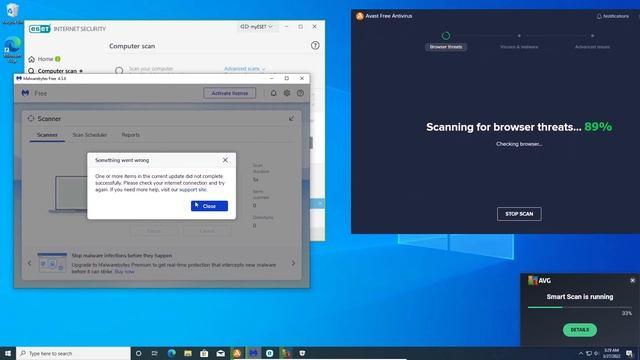Viewport: 640px width, 360px height.
Task: Switch to Avast via taskbar icon
Action: pyautogui.click(x=237, y=353)
